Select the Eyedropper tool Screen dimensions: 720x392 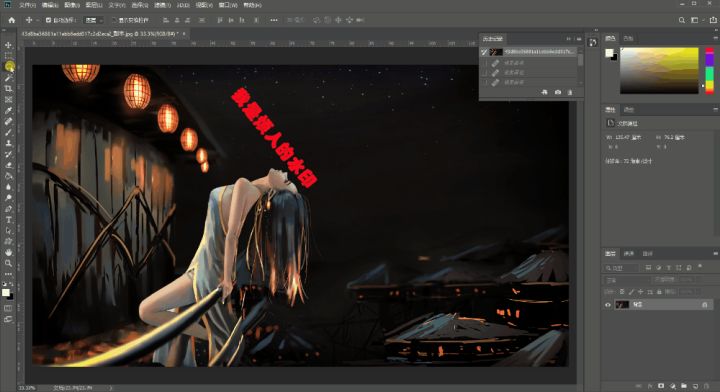point(8,110)
